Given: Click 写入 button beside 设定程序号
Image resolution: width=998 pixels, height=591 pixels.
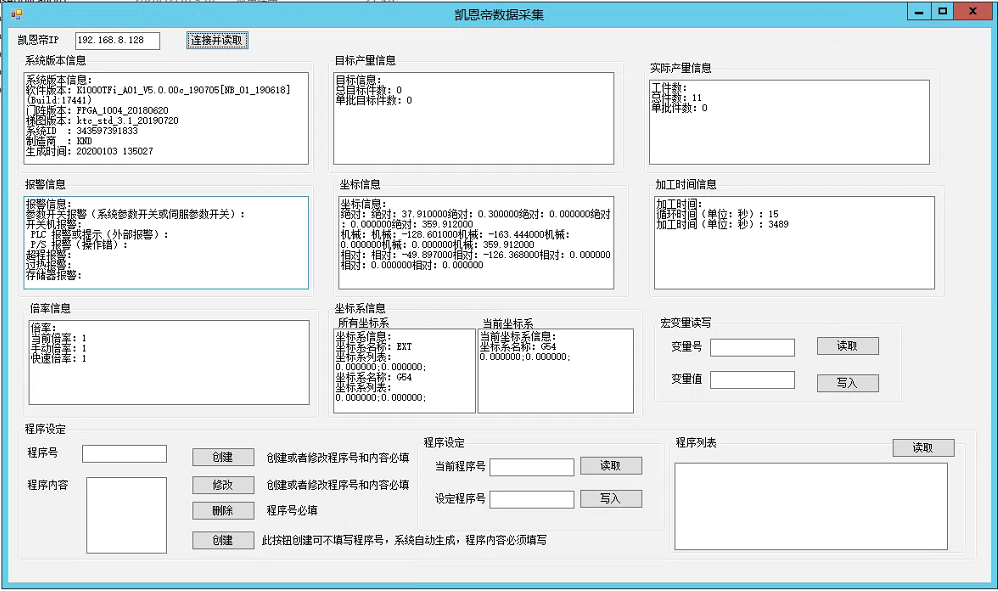Looking at the screenshot, I should point(611,499).
